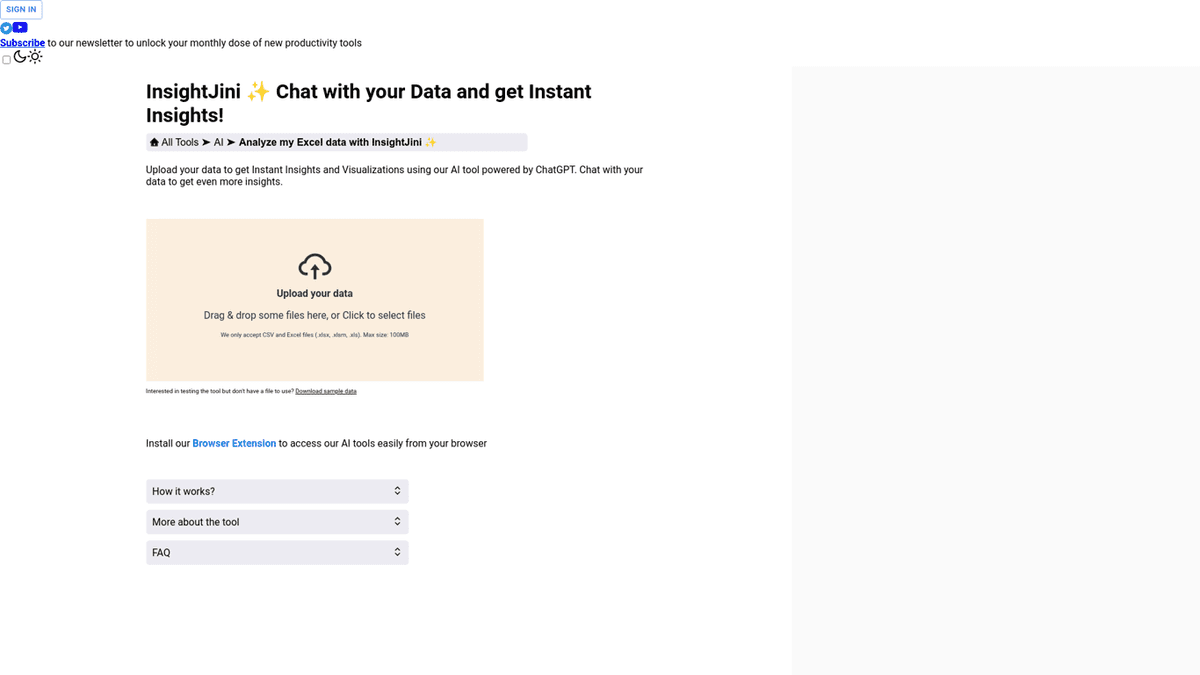Open the Twitter icon link
The height and width of the screenshot is (675, 1200).
coord(6,28)
